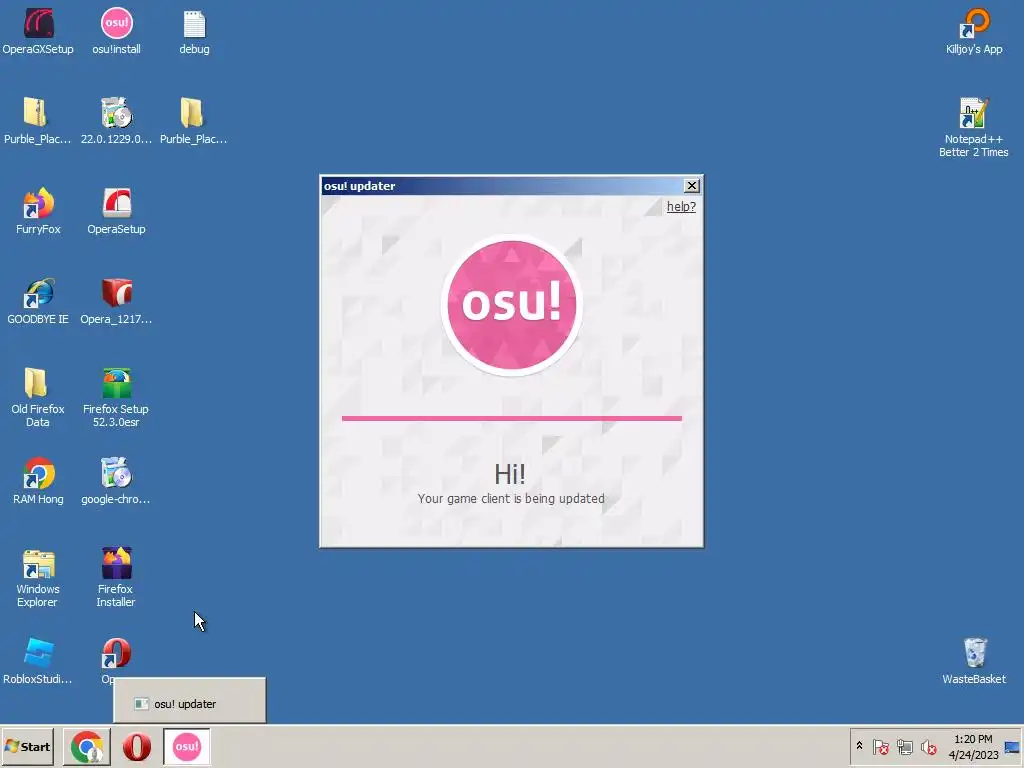Open the clock showing 1:20 PM
Image resolution: width=1024 pixels, height=768 pixels.
973,746
